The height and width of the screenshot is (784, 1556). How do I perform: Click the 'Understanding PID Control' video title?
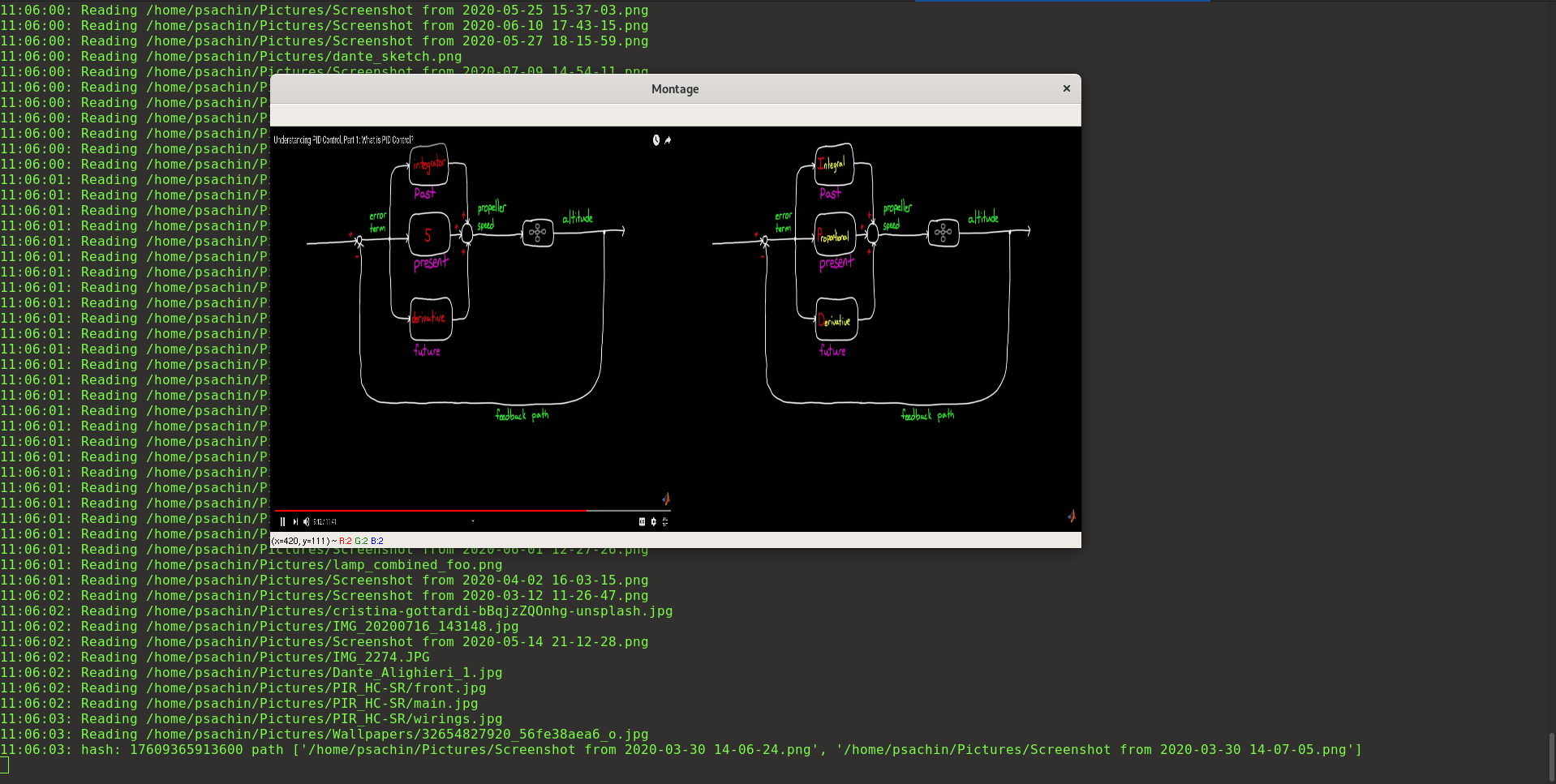[343, 140]
